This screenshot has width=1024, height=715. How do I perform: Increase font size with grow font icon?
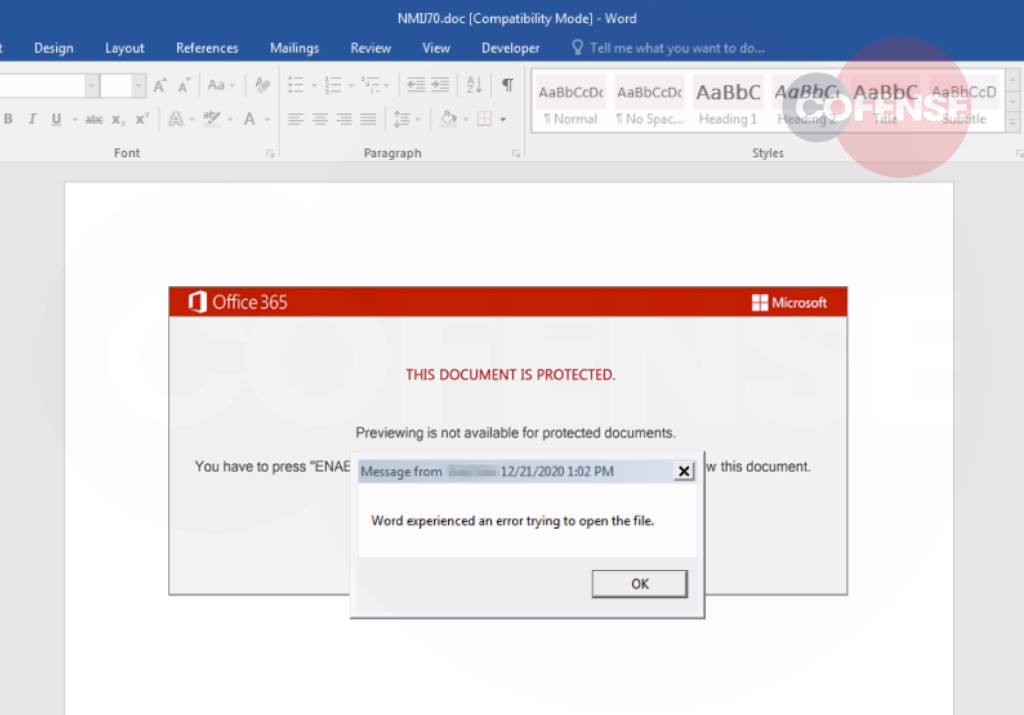click(x=160, y=86)
